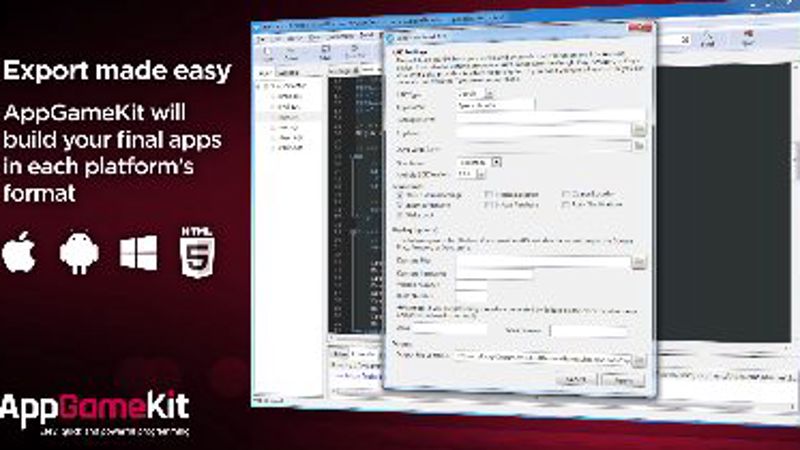The width and height of the screenshot is (800, 450).
Task: Enable the rightmost checkbox in top permissions row
Action: [565, 194]
